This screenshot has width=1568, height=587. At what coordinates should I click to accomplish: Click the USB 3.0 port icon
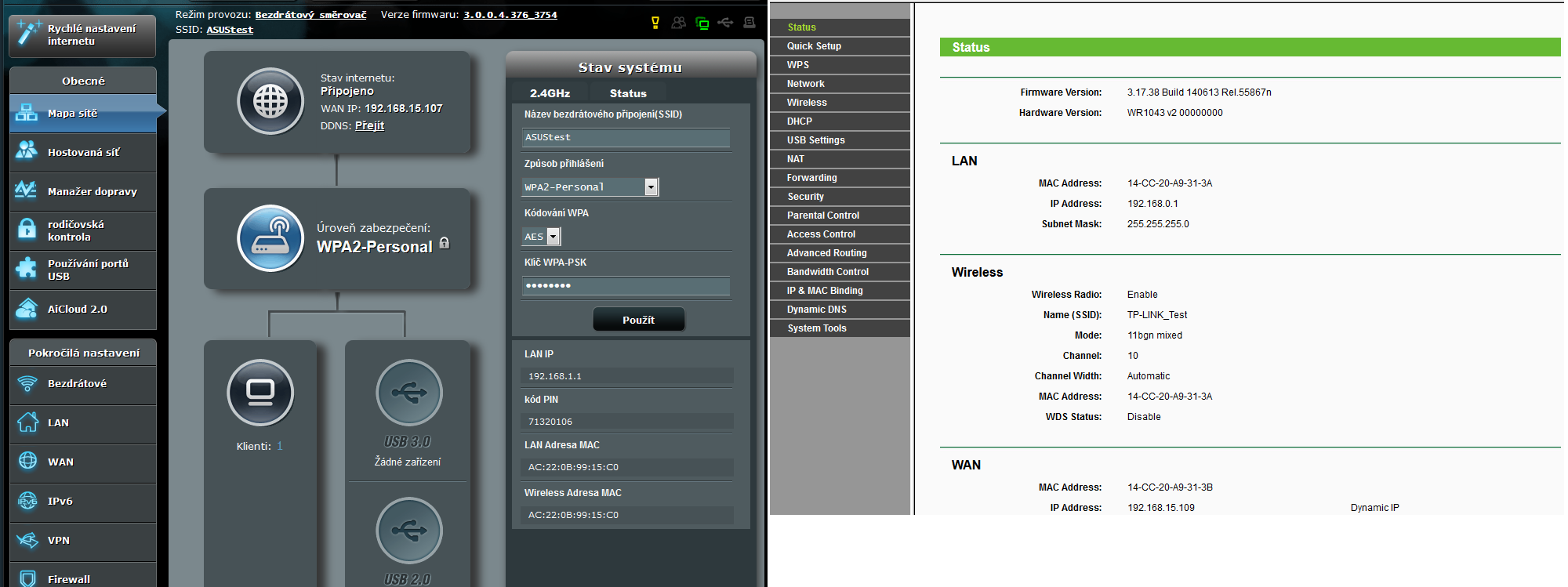pyautogui.click(x=408, y=393)
